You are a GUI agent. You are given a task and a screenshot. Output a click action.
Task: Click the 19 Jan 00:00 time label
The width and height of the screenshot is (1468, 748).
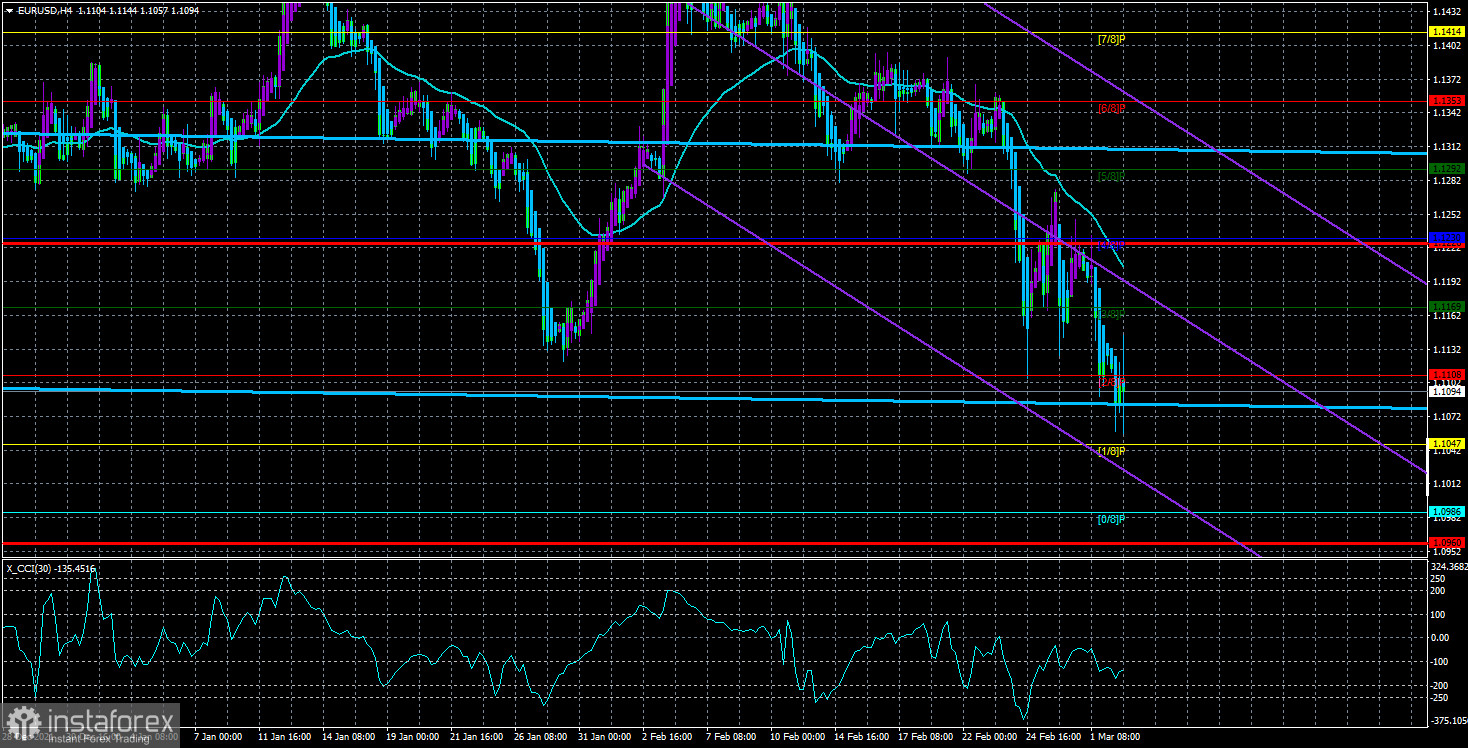click(413, 736)
